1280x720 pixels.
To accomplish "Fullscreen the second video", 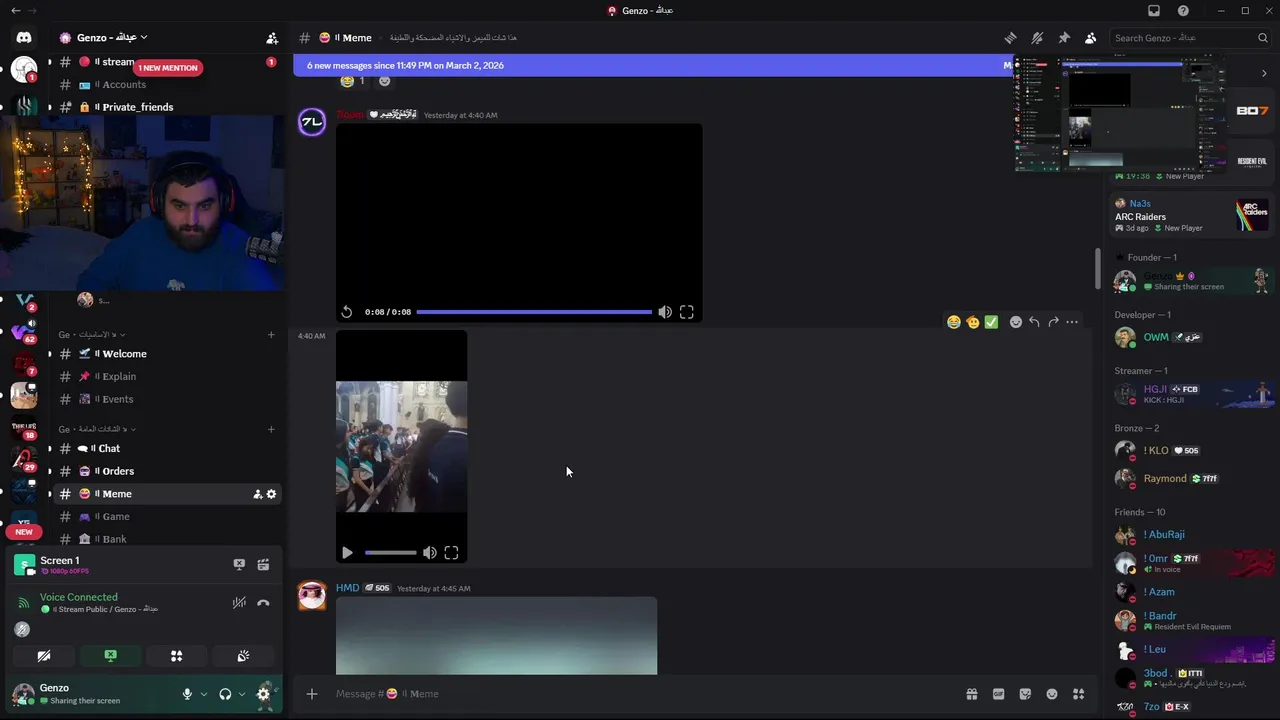I will tap(451, 552).
